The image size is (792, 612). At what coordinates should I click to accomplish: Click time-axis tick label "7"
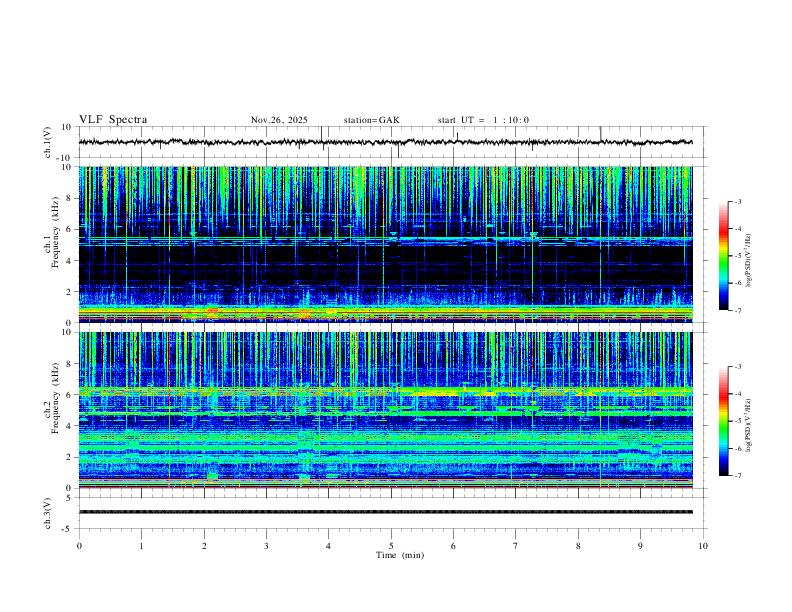[x=516, y=546]
